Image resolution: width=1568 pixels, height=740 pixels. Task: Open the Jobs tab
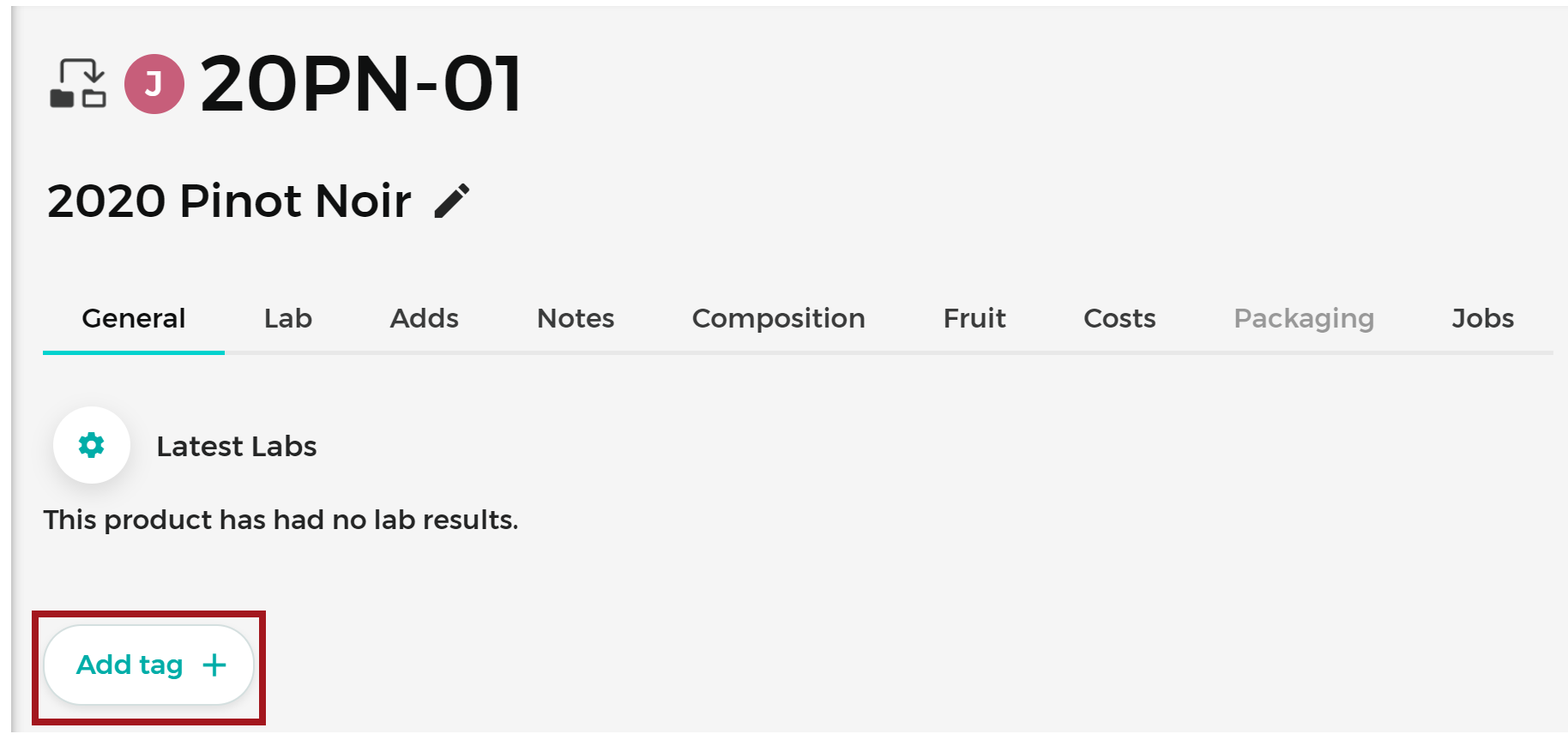tap(1483, 318)
